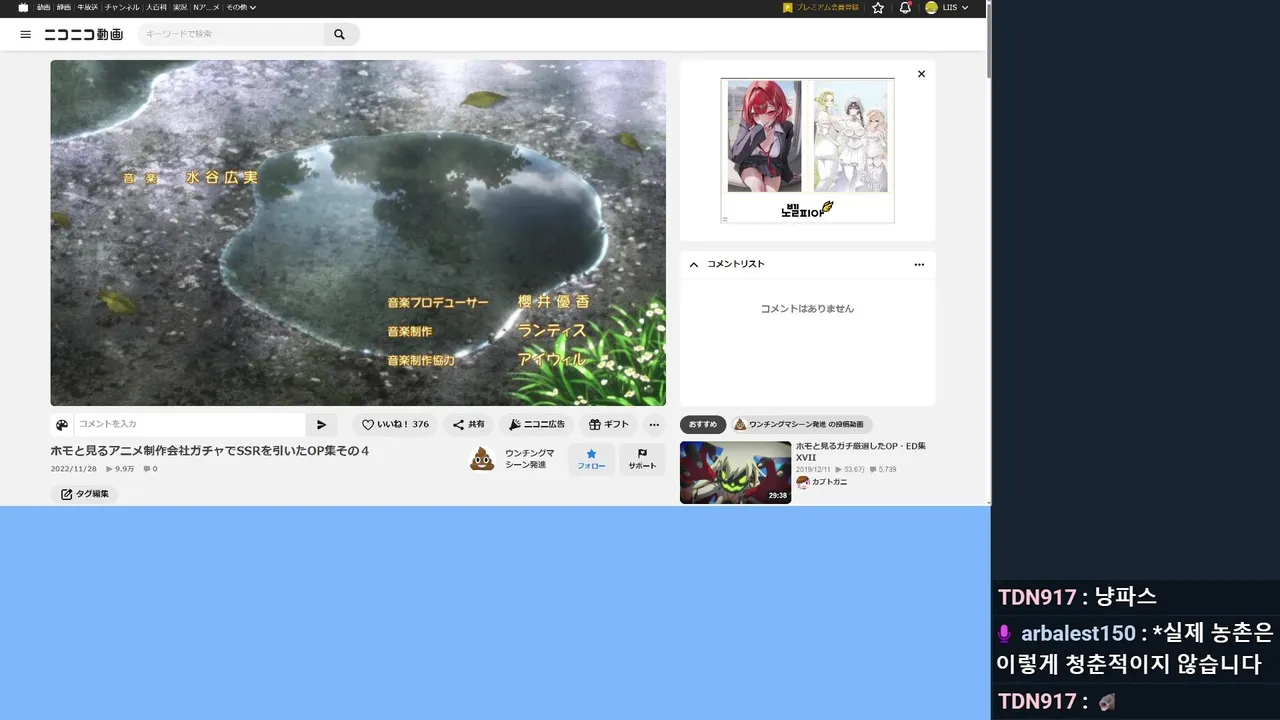
Task: Close the advertisement with the X
Action: 921,74
